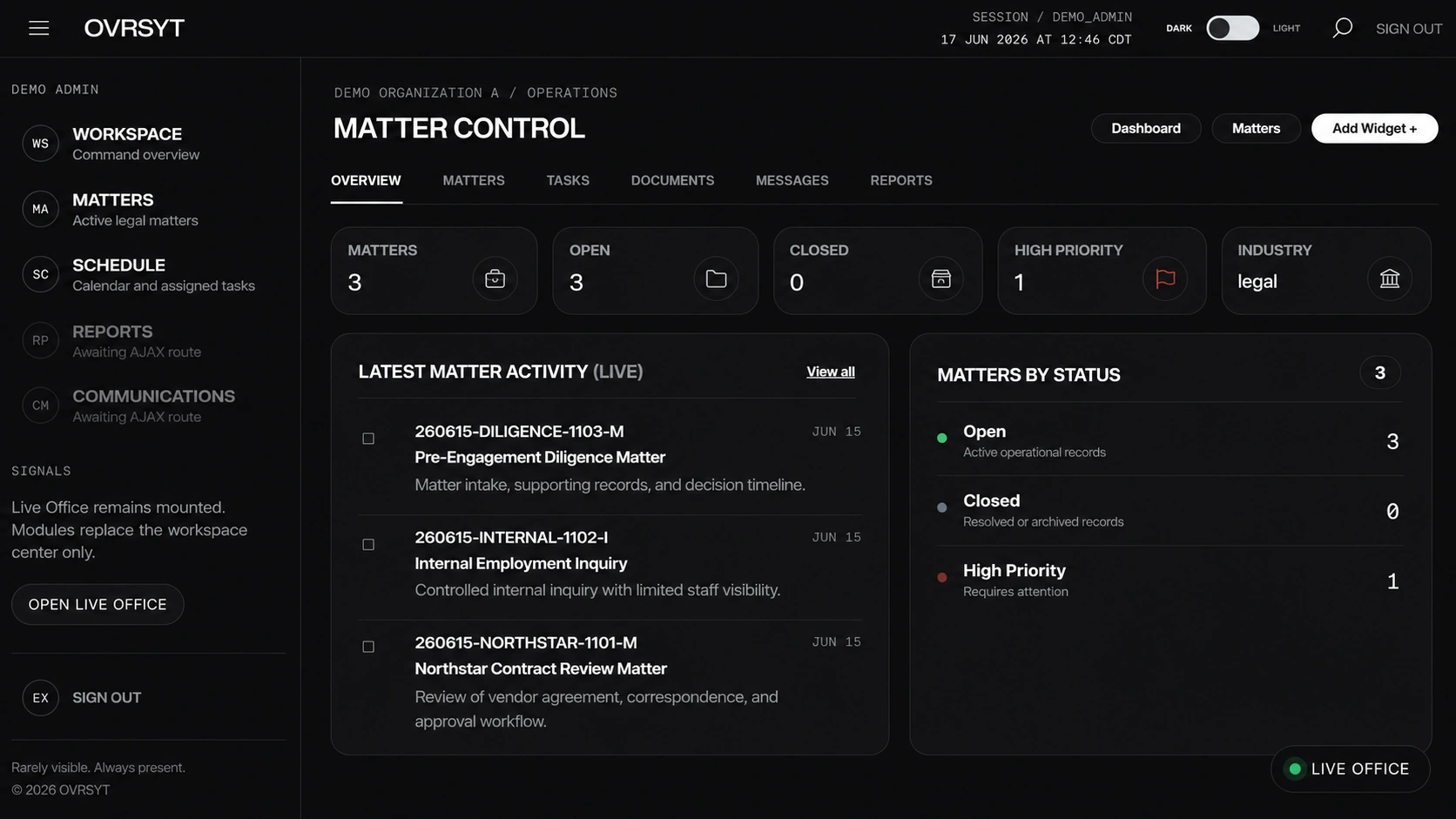Check the 260615-NORTHSTAR-1101-M checkbox
The image size is (1456, 819).
368,647
